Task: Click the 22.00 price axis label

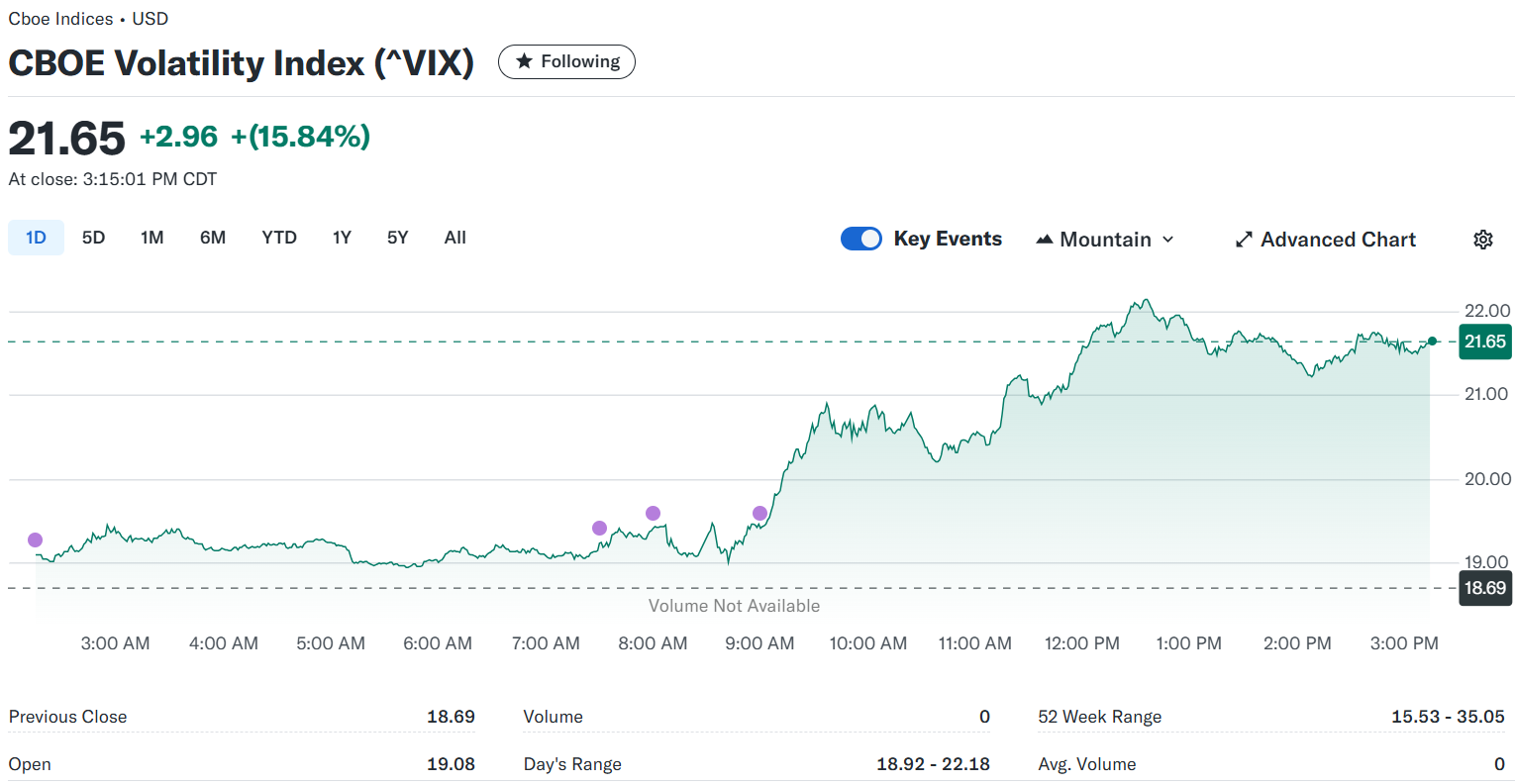Action: coord(1487,311)
